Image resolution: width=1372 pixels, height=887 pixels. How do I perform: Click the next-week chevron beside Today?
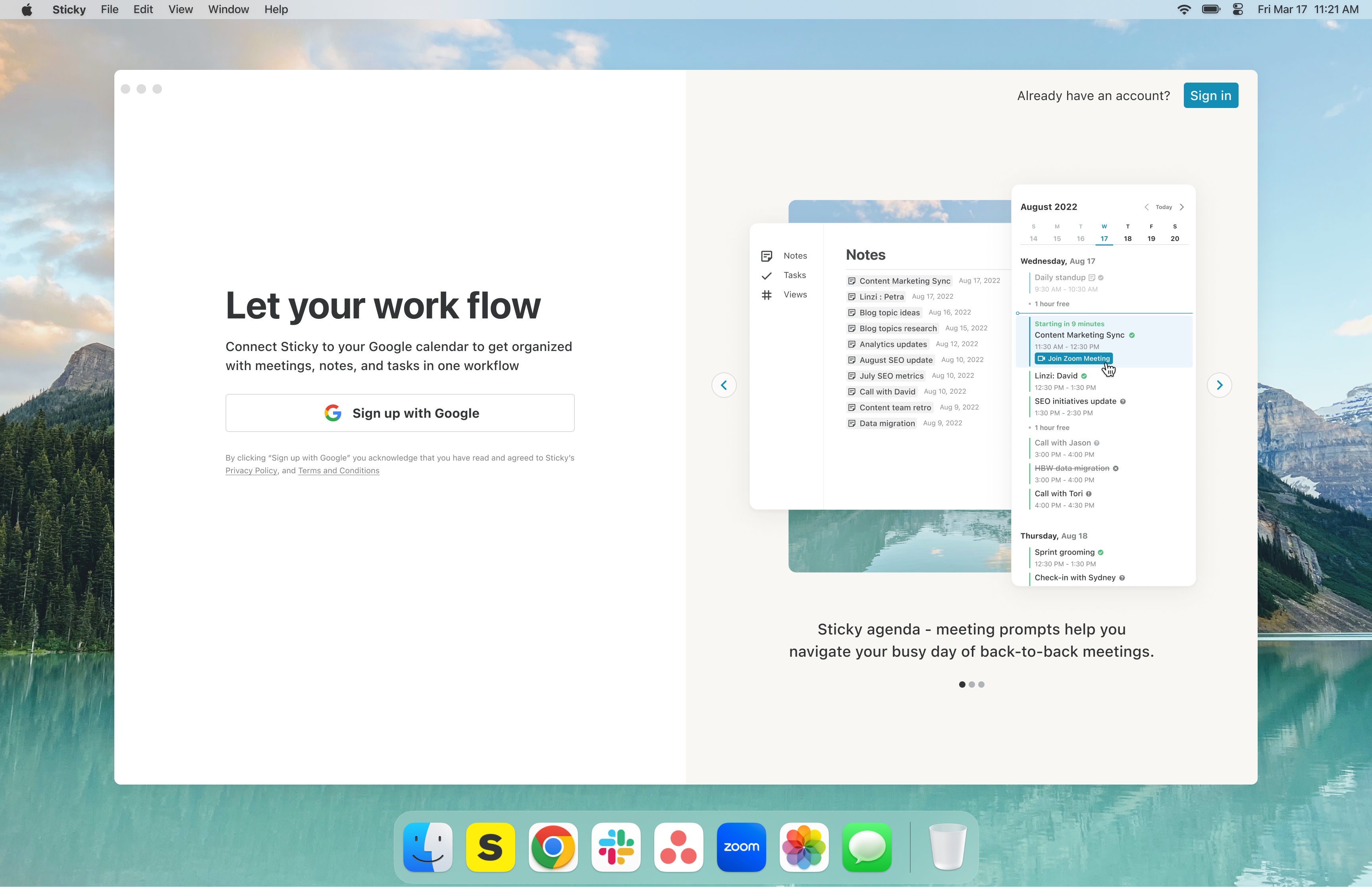click(x=1181, y=207)
